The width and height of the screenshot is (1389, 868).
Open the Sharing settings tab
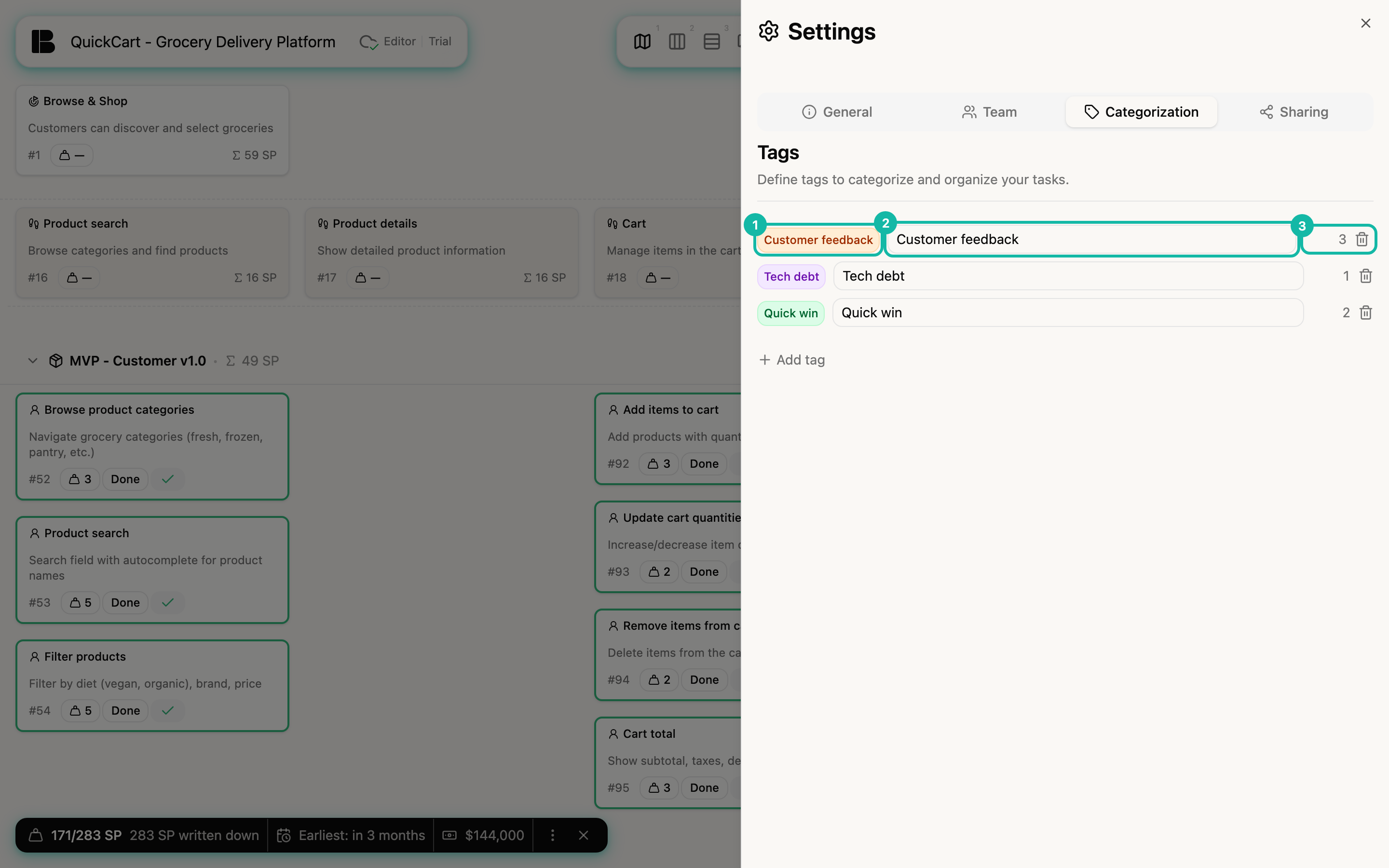1294,112
